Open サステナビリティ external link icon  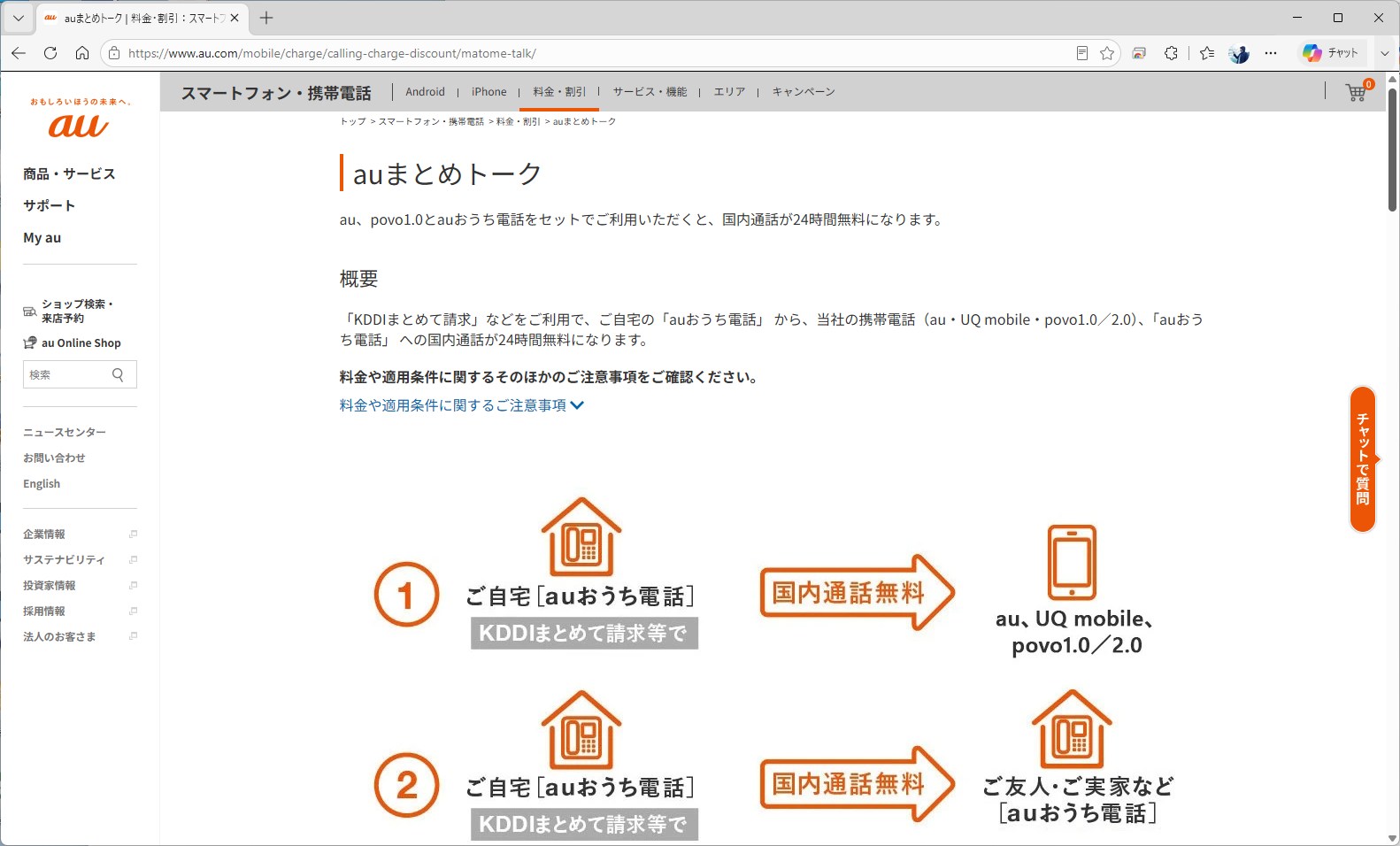[x=133, y=559]
